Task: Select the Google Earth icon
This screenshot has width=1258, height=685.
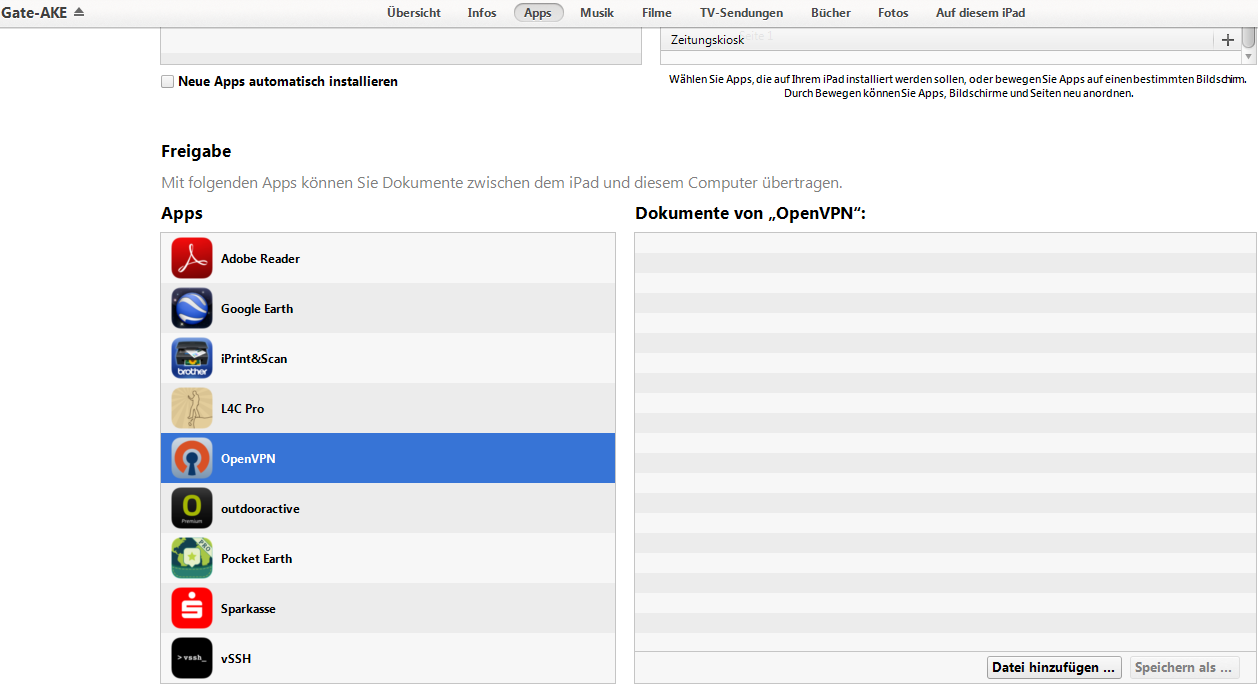Action: (191, 308)
